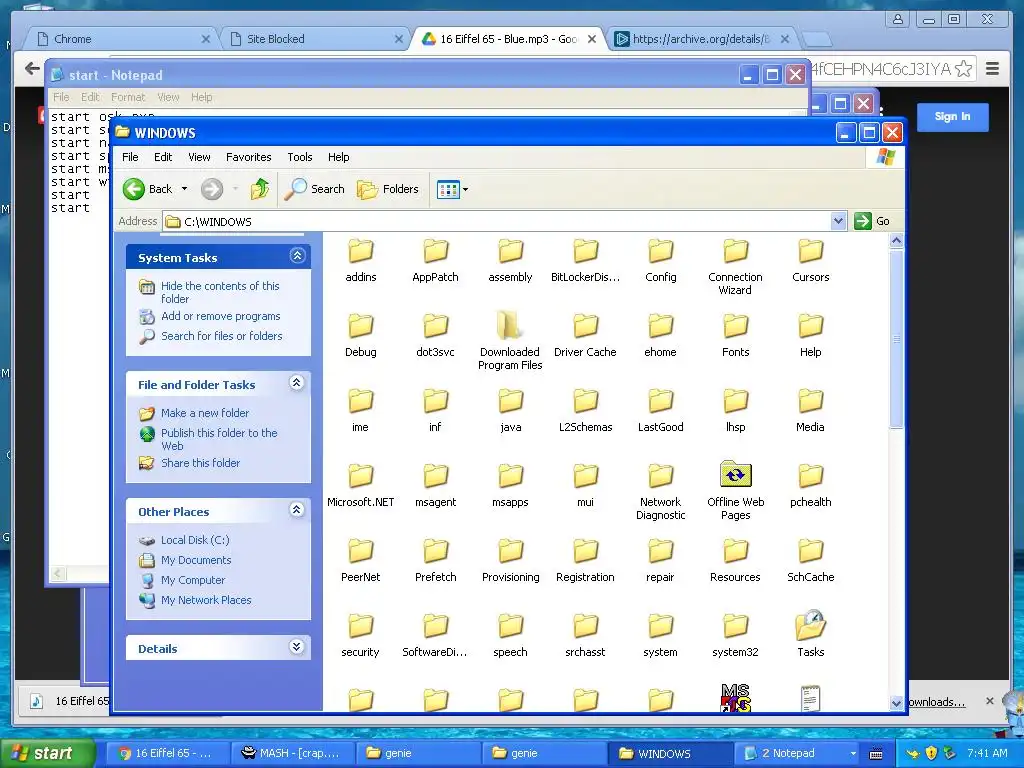Select the java folder icon
1024x768 pixels.
pyautogui.click(x=511, y=401)
